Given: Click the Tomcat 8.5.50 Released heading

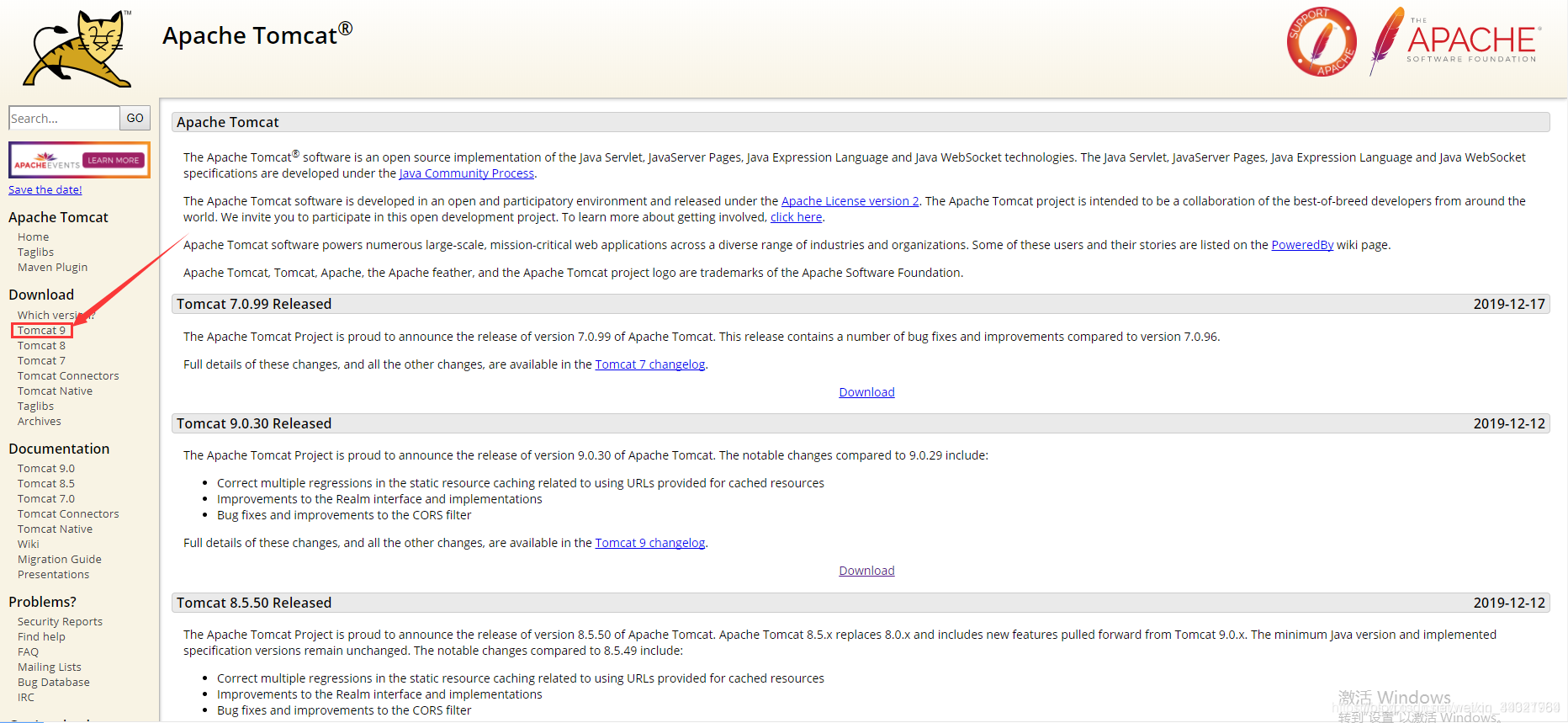Looking at the screenshot, I should (x=254, y=603).
